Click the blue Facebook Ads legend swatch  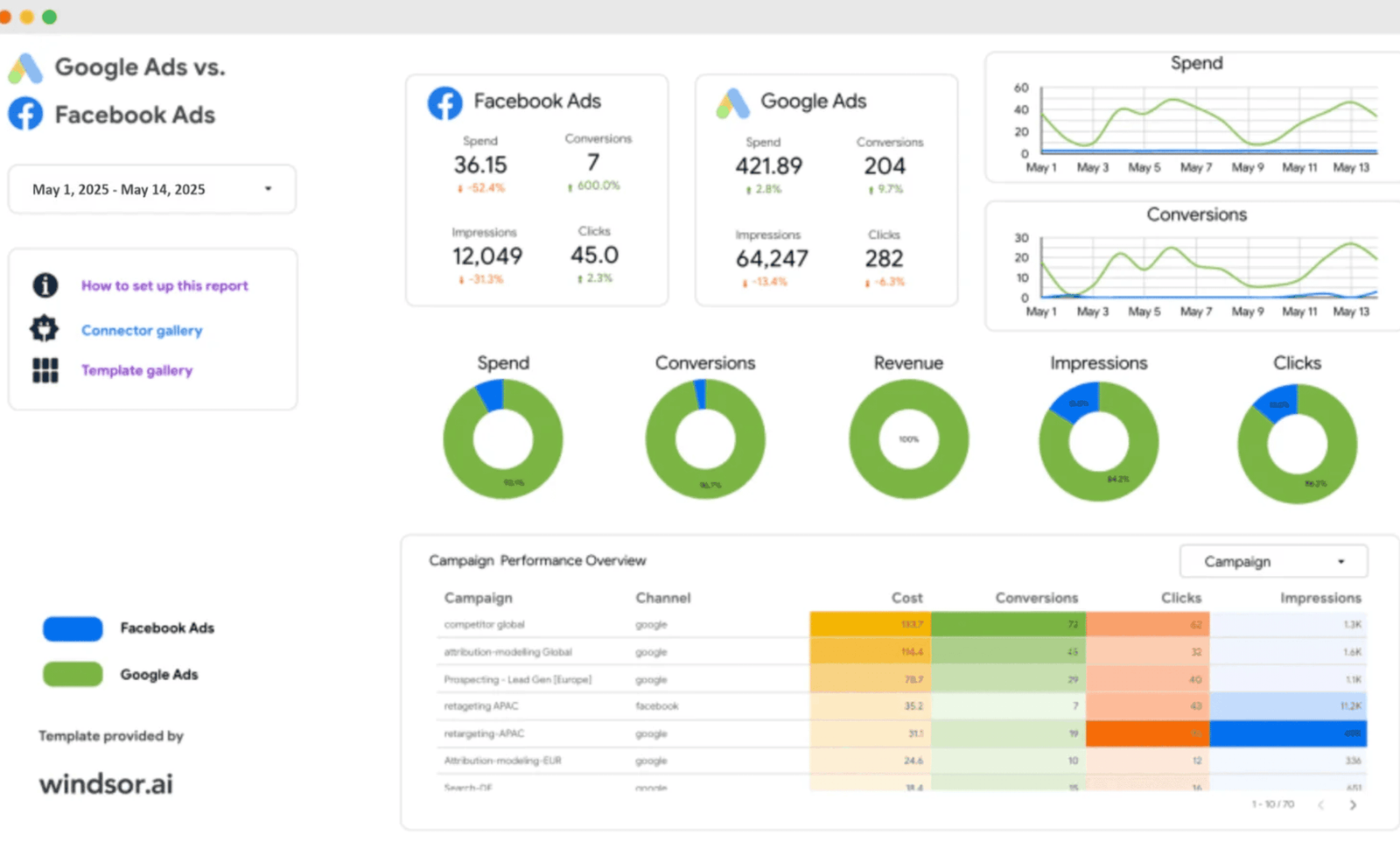point(73,628)
